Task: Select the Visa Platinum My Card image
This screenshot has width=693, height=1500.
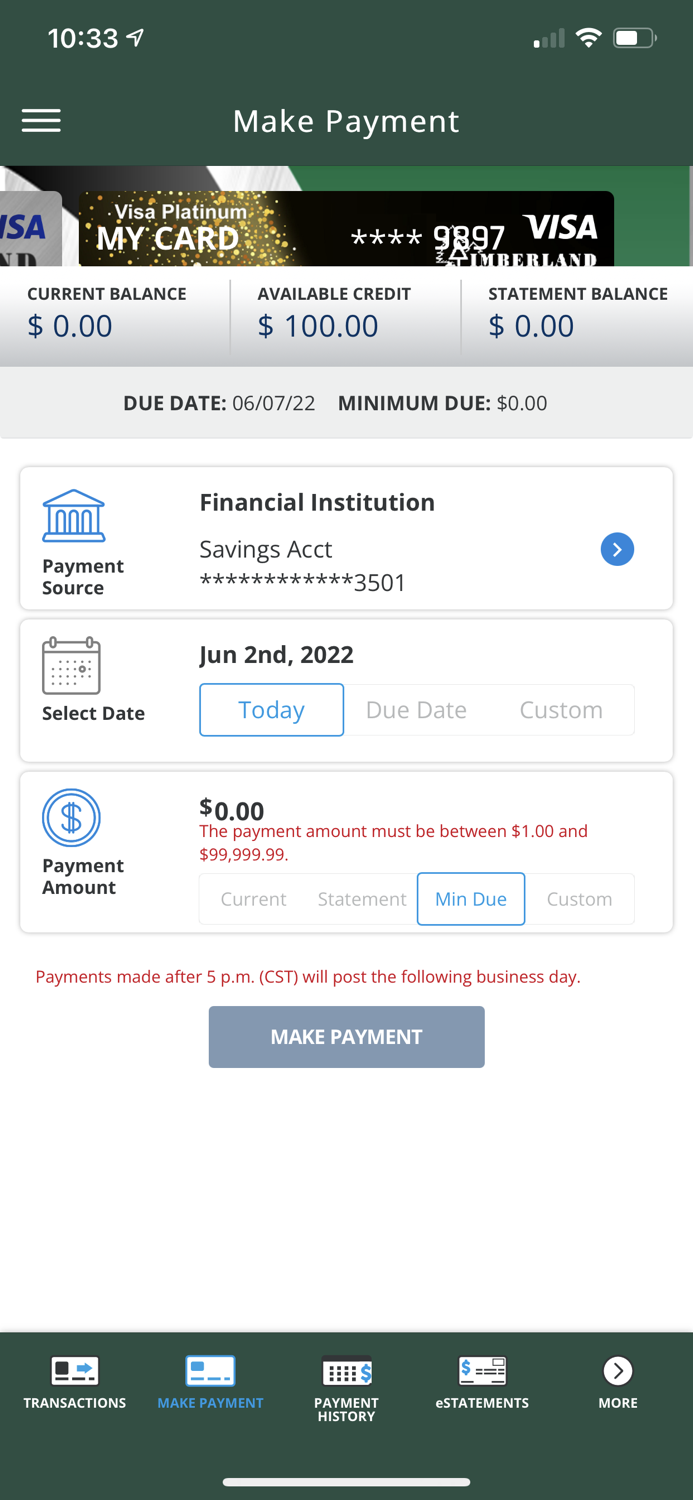Action: click(x=346, y=229)
